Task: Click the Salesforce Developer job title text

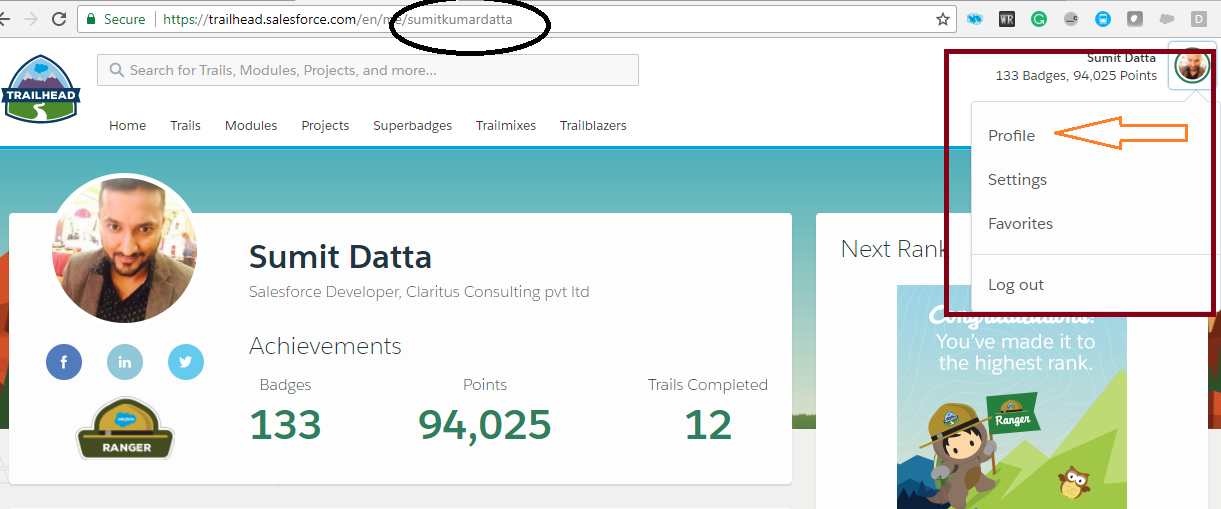Action: pos(419,292)
